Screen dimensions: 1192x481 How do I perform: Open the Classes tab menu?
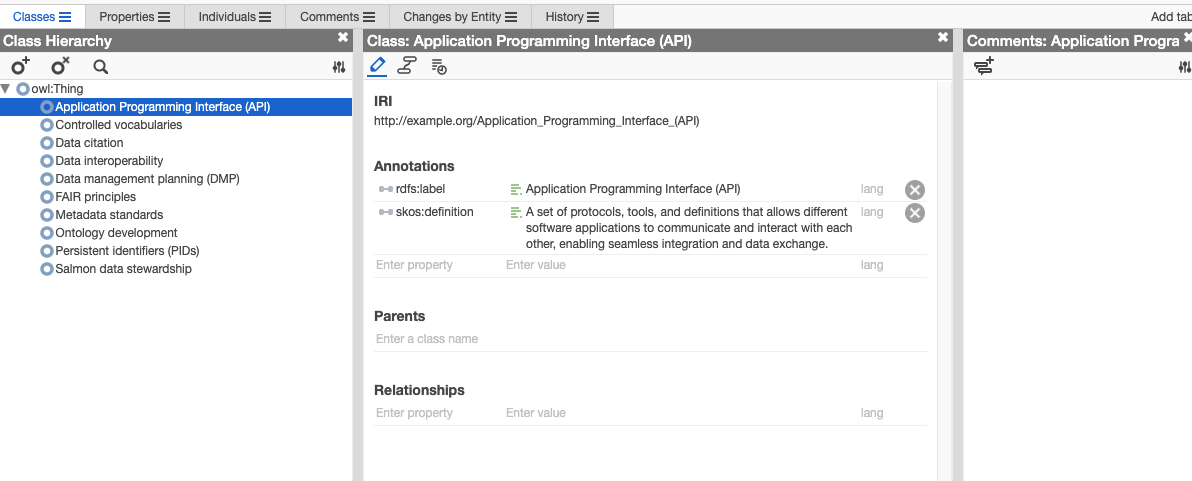point(65,17)
